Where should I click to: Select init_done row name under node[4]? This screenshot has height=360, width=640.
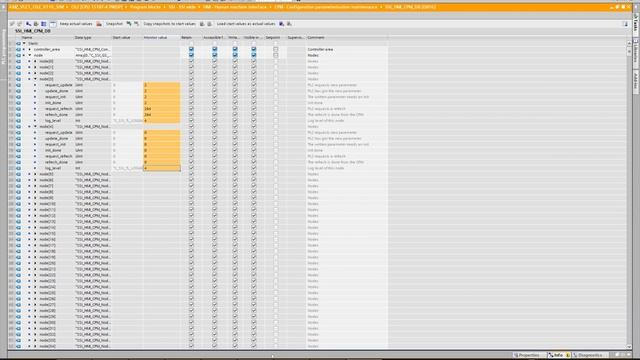[54, 150]
